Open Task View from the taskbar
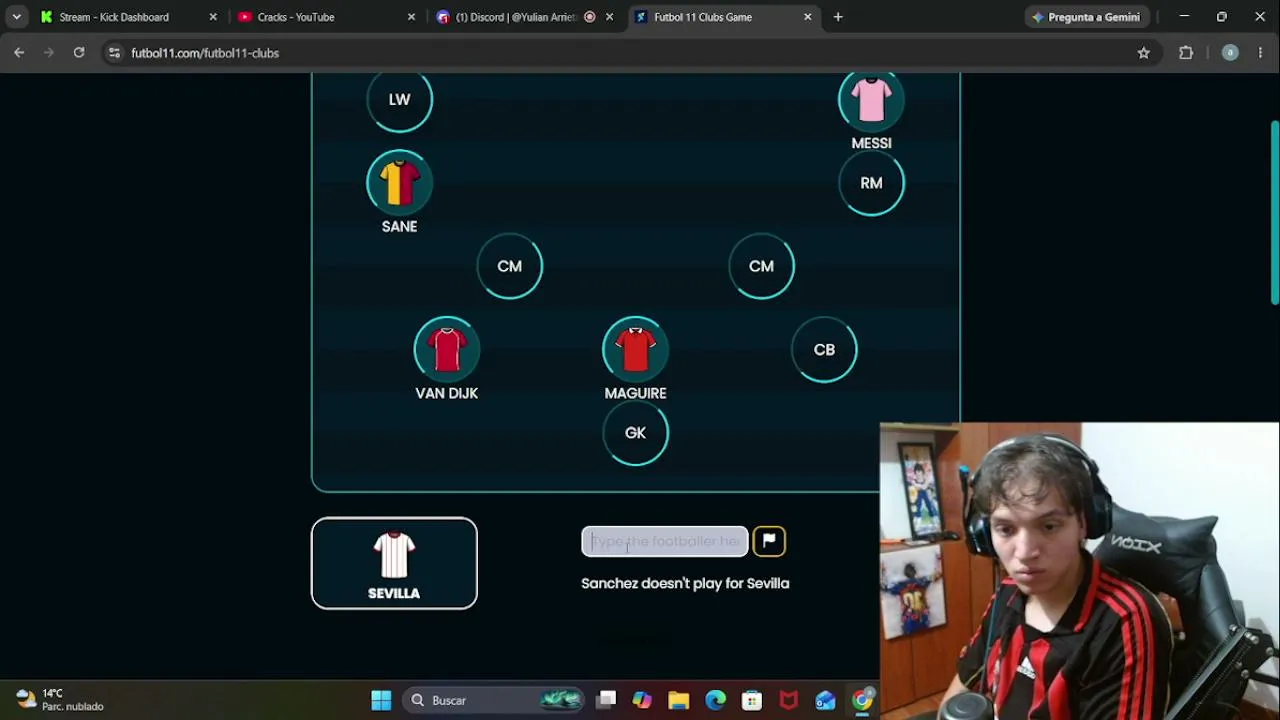 (x=606, y=700)
